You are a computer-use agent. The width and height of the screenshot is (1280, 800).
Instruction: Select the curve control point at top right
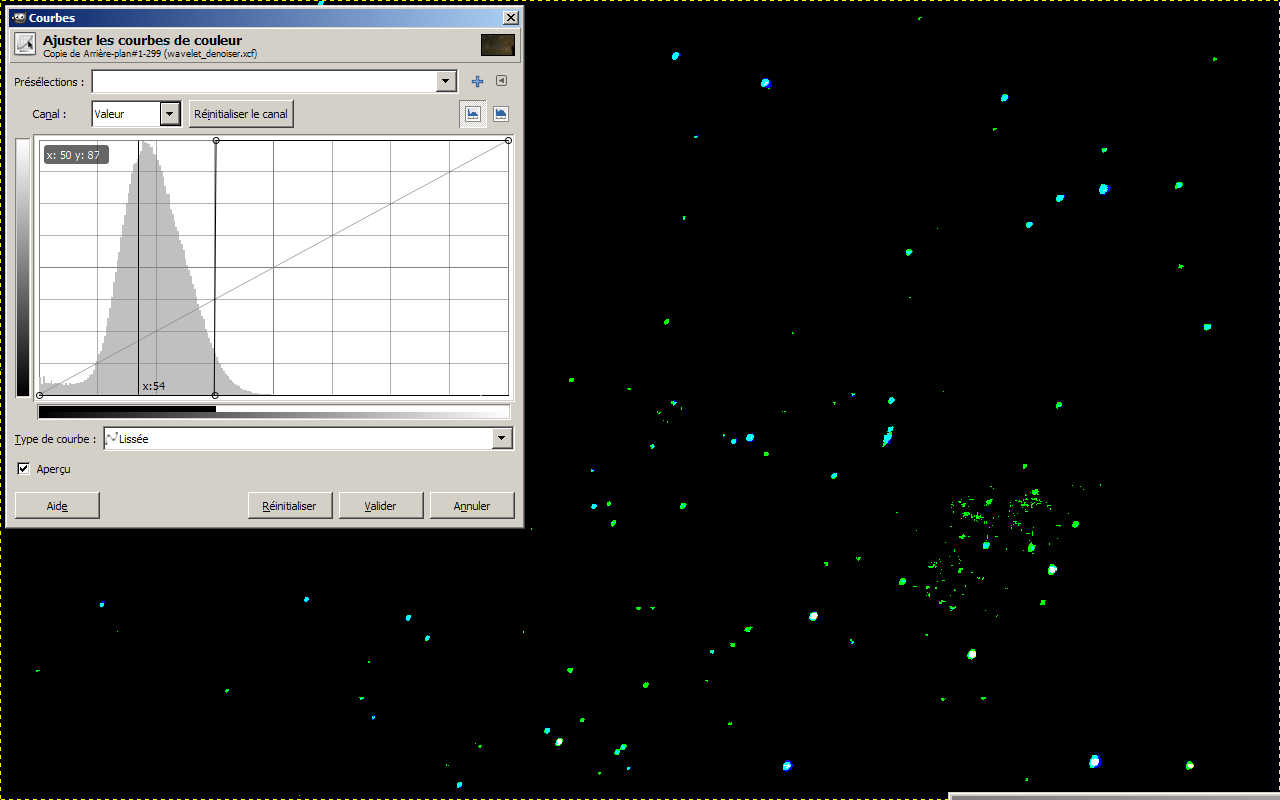click(x=508, y=140)
